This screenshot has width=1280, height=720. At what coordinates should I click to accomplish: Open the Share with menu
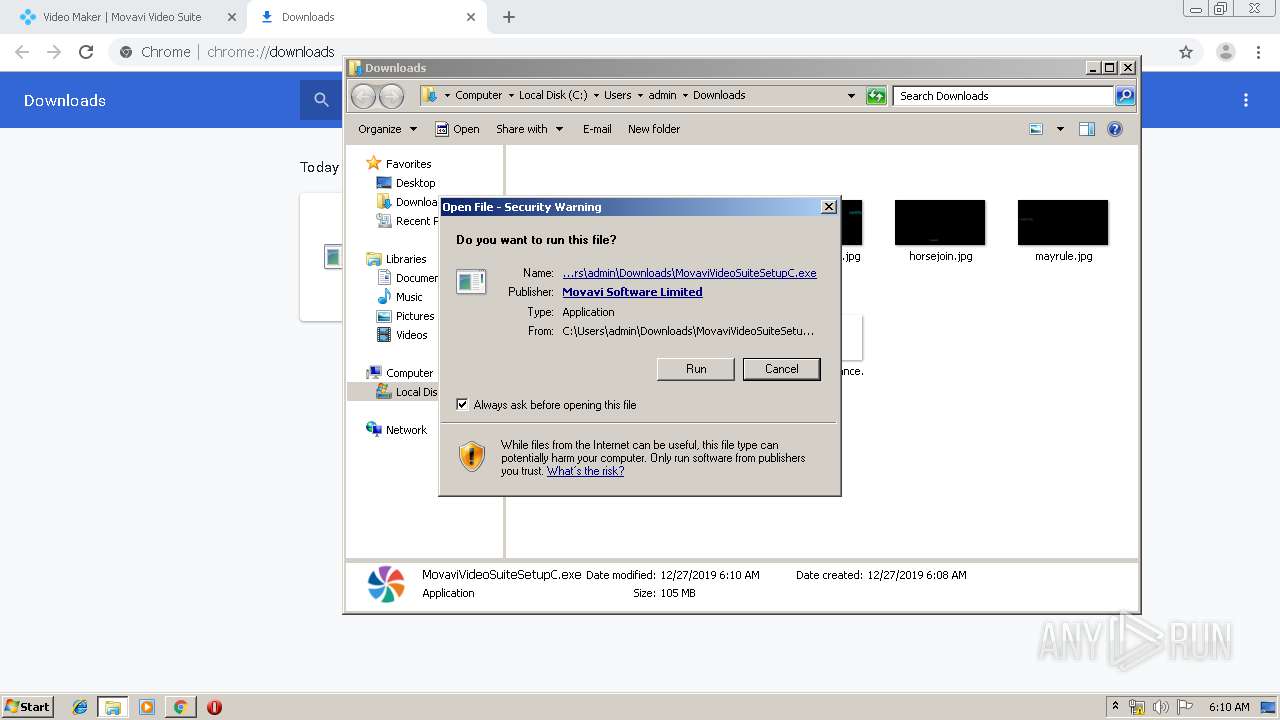(530, 129)
